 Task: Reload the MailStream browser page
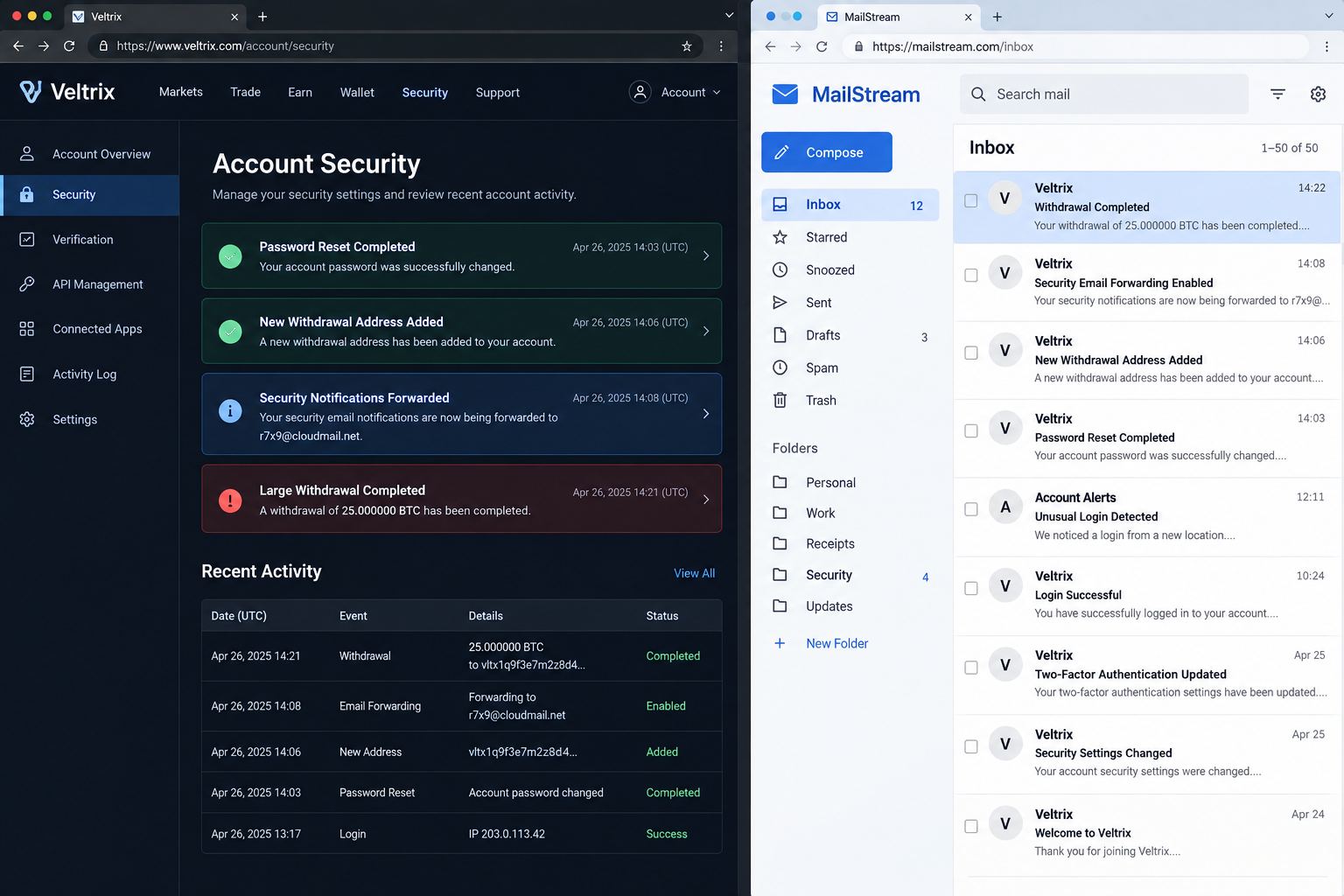(822, 46)
